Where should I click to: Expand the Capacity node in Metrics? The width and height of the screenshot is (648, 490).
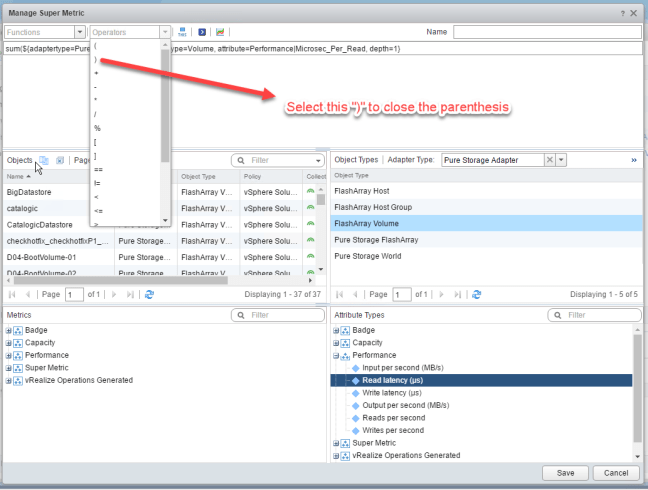[x=9, y=343]
